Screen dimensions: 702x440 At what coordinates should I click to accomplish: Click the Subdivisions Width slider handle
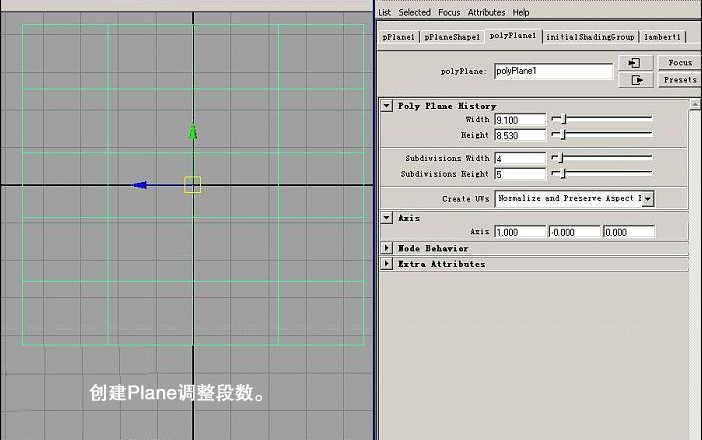[x=561, y=158]
